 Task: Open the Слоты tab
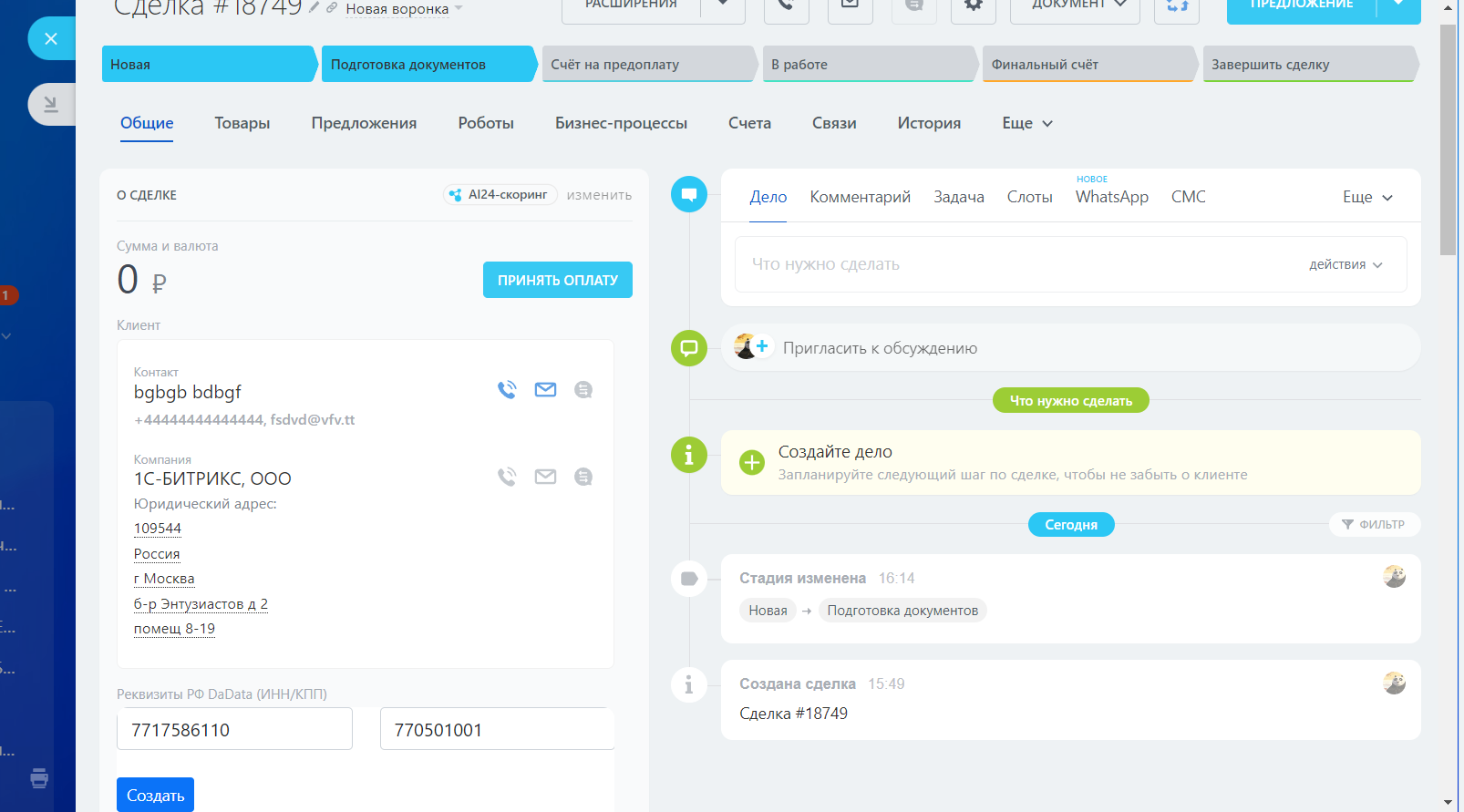click(1030, 197)
